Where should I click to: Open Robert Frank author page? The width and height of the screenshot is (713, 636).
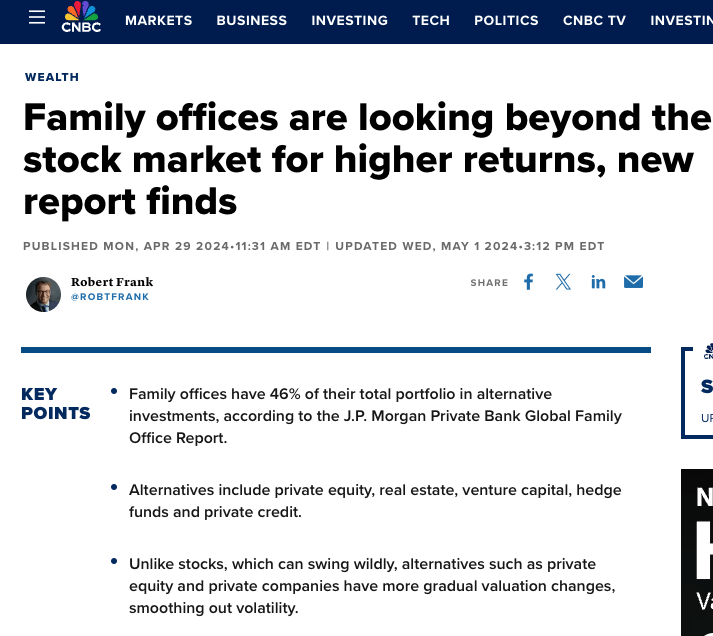tap(112, 282)
